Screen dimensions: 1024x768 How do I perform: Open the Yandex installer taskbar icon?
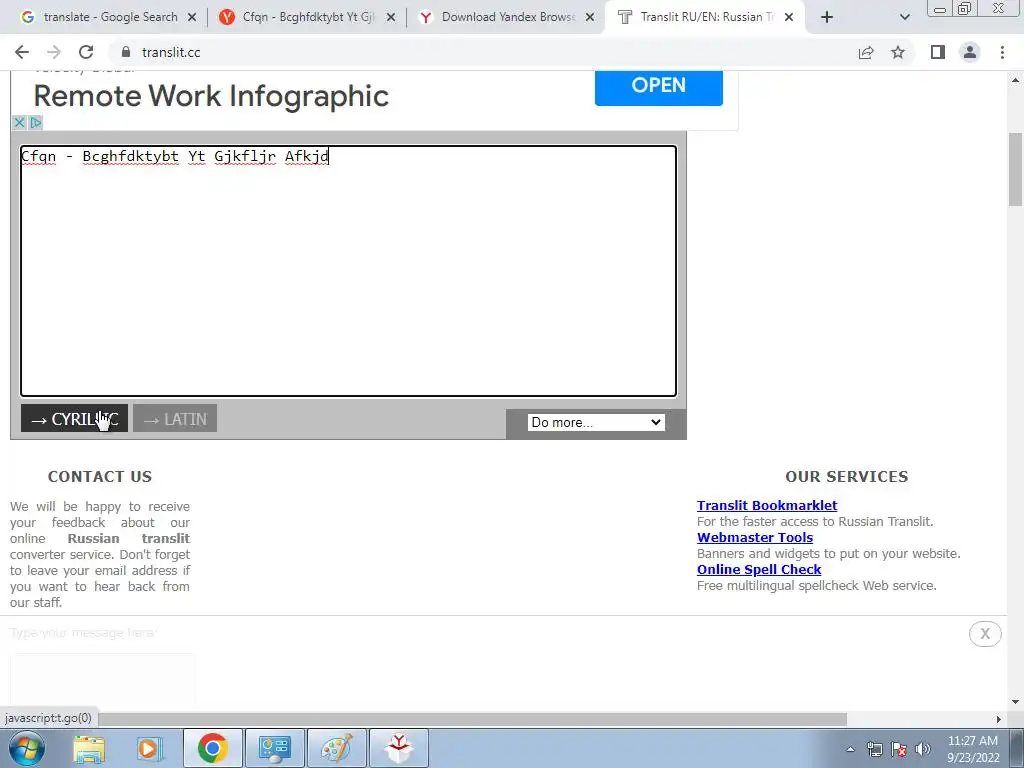[399, 748]
